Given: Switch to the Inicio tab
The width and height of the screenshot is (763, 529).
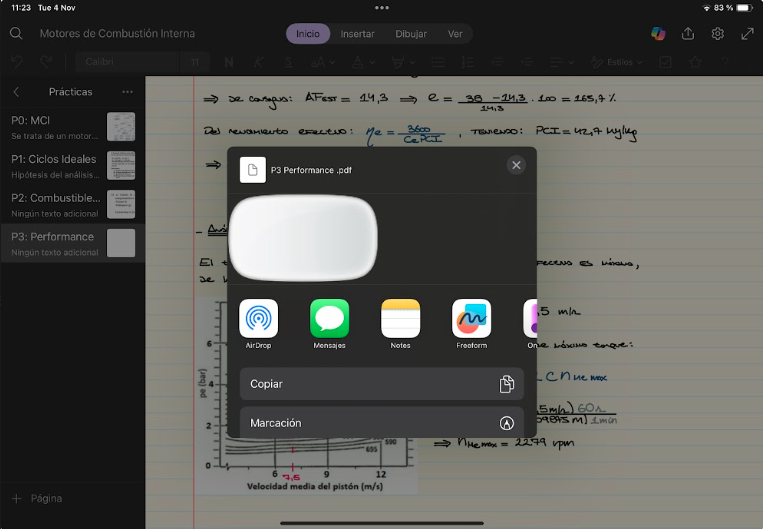Looking at the screenshot, I should click(308, 34).
